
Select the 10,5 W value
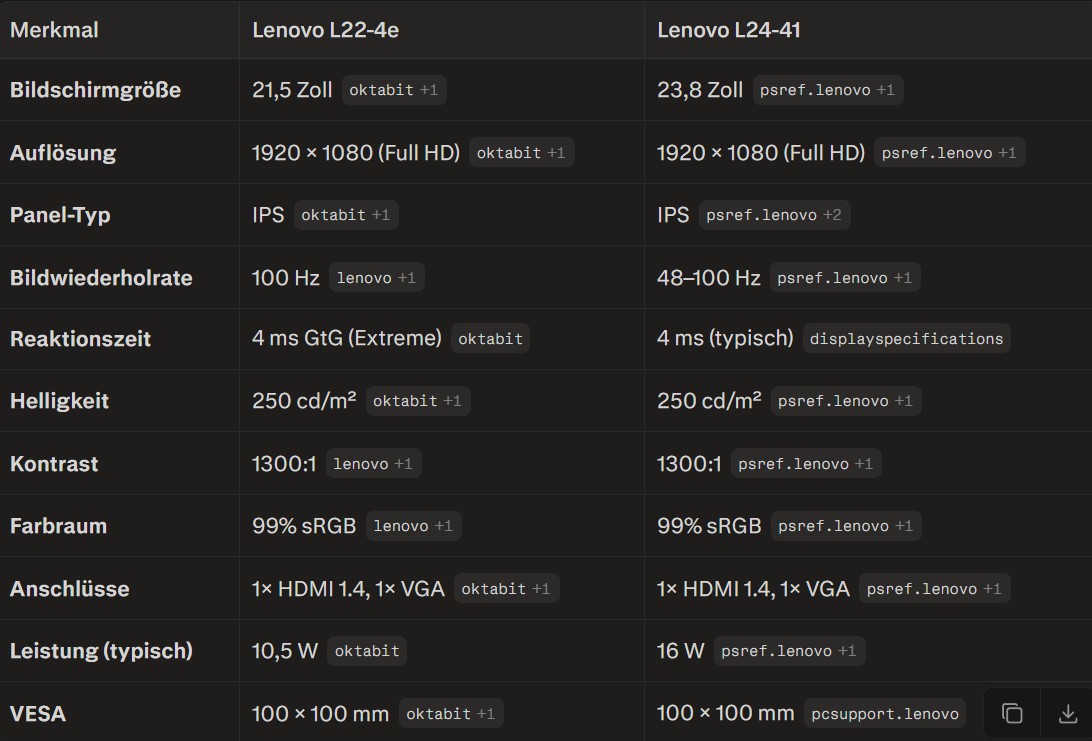285,650
